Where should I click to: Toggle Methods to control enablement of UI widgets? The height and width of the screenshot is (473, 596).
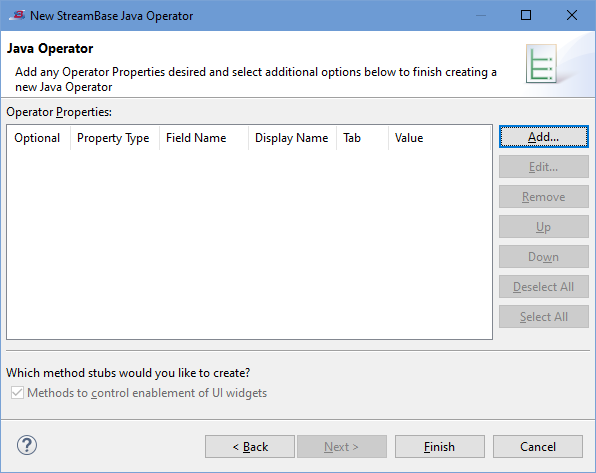tap(17, 392)
